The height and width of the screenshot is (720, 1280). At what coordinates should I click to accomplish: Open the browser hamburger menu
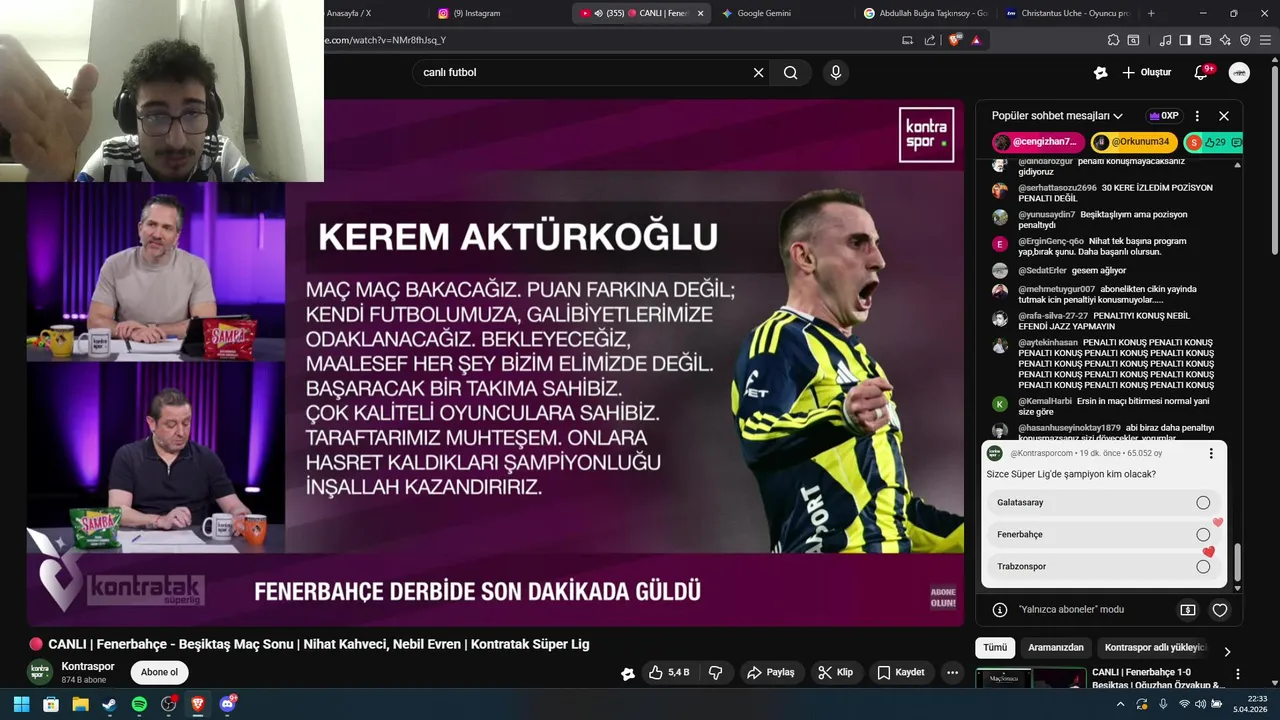tap(1265, 40)
